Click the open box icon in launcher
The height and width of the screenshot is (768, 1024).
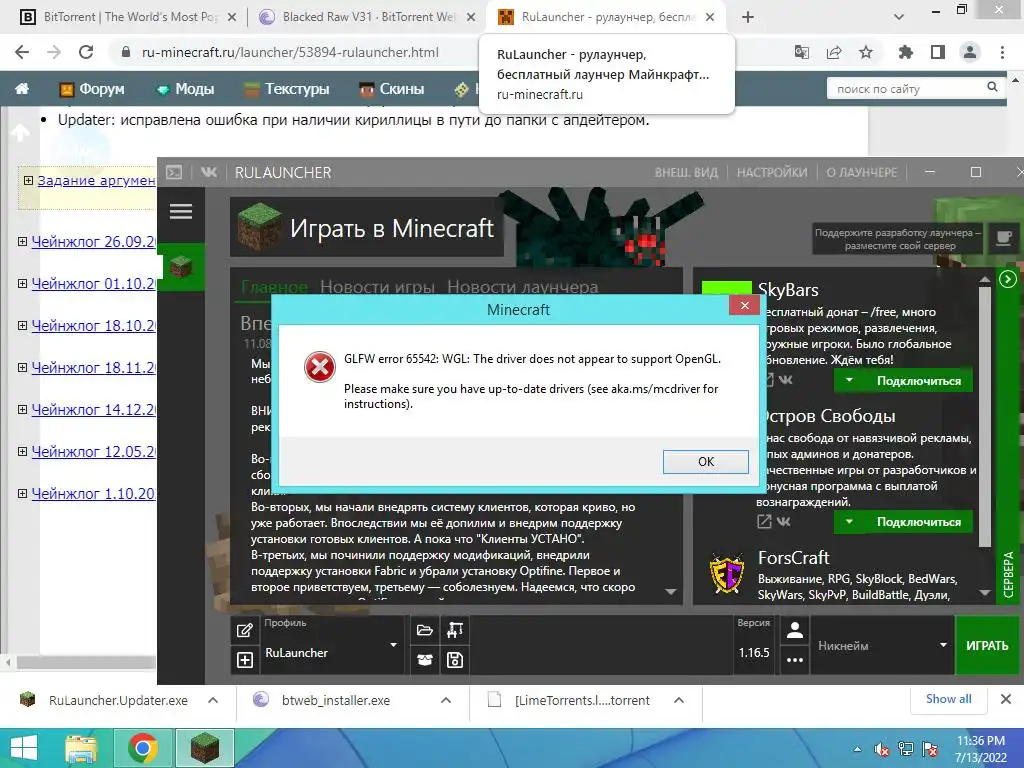click(x=424, y=660)
